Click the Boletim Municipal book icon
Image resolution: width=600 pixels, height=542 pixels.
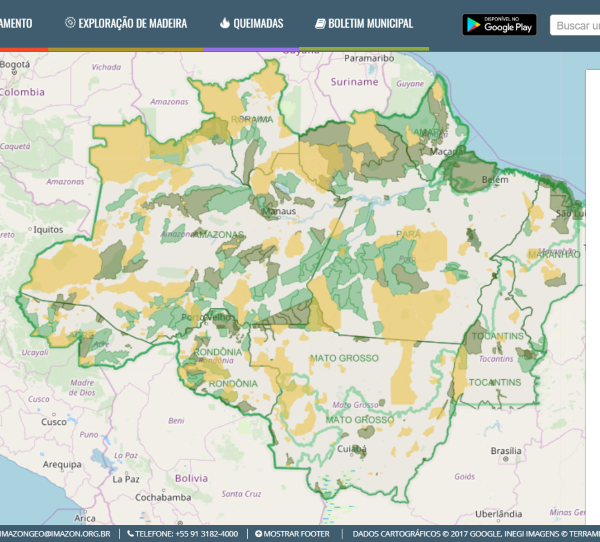pyautogui.click(x=320, y=23)
